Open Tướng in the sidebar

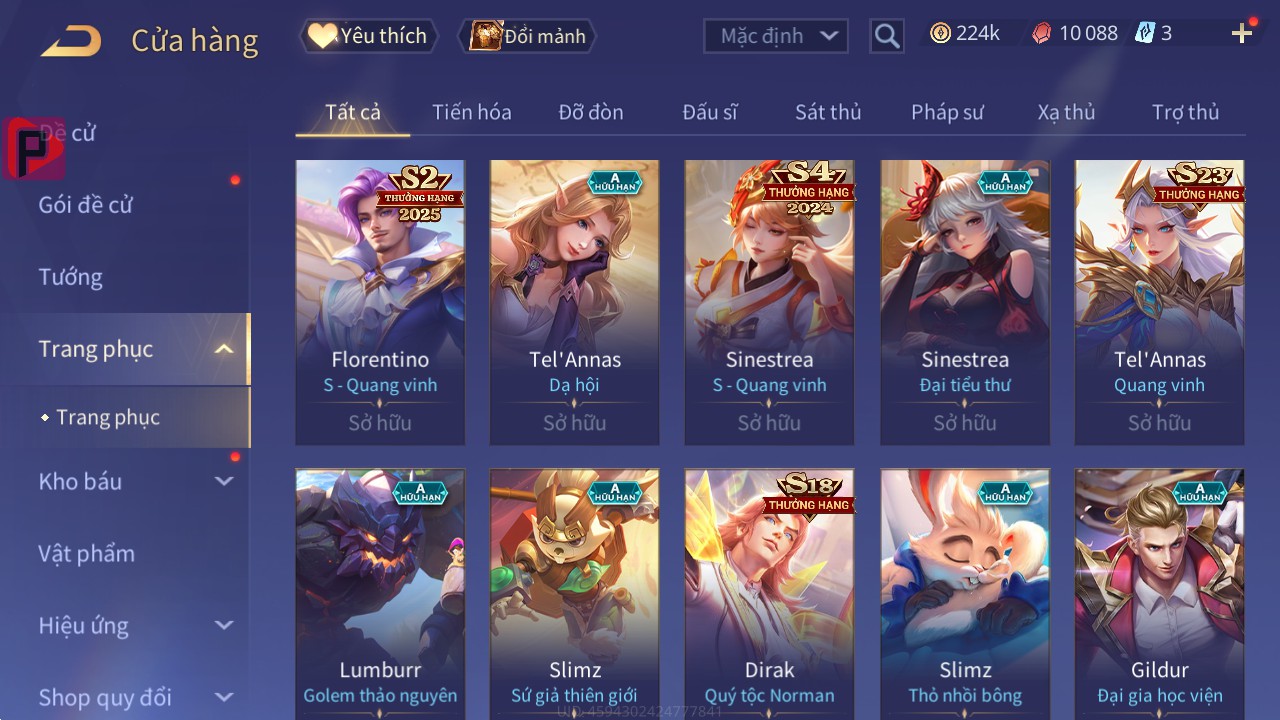pos(71,277)
